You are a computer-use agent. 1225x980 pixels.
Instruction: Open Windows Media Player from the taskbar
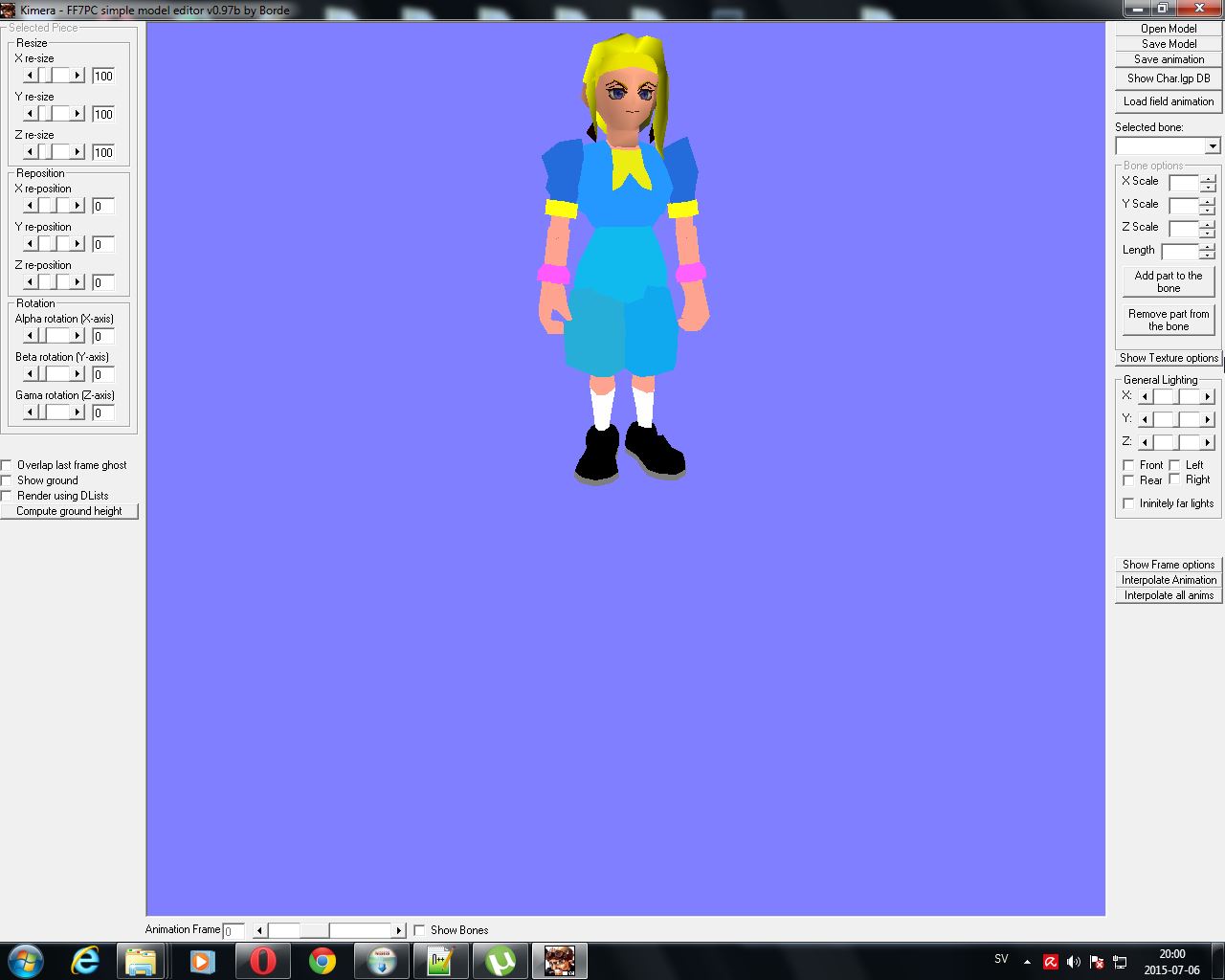(201, 961)
